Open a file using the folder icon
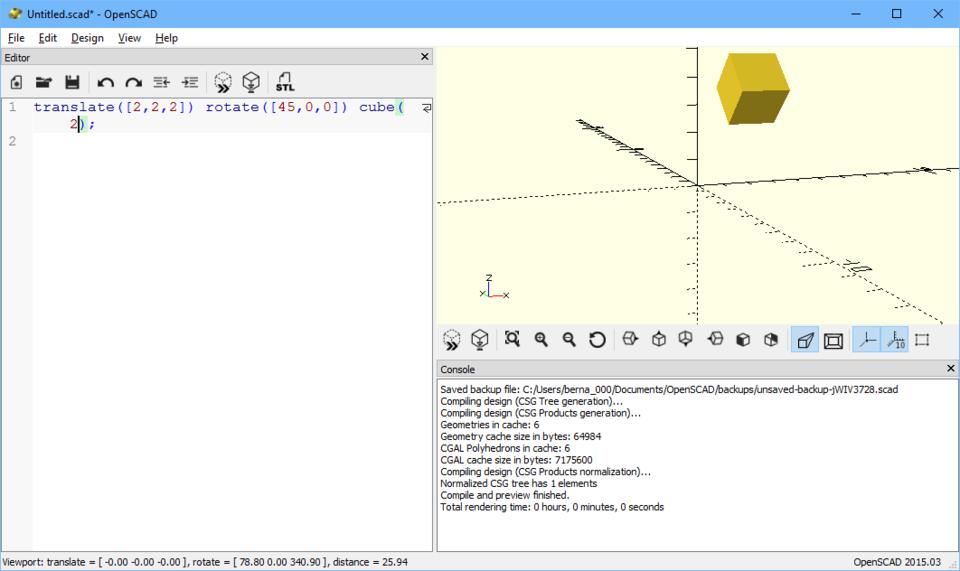This screenshot has width=960, height=571. click(44, 83)
